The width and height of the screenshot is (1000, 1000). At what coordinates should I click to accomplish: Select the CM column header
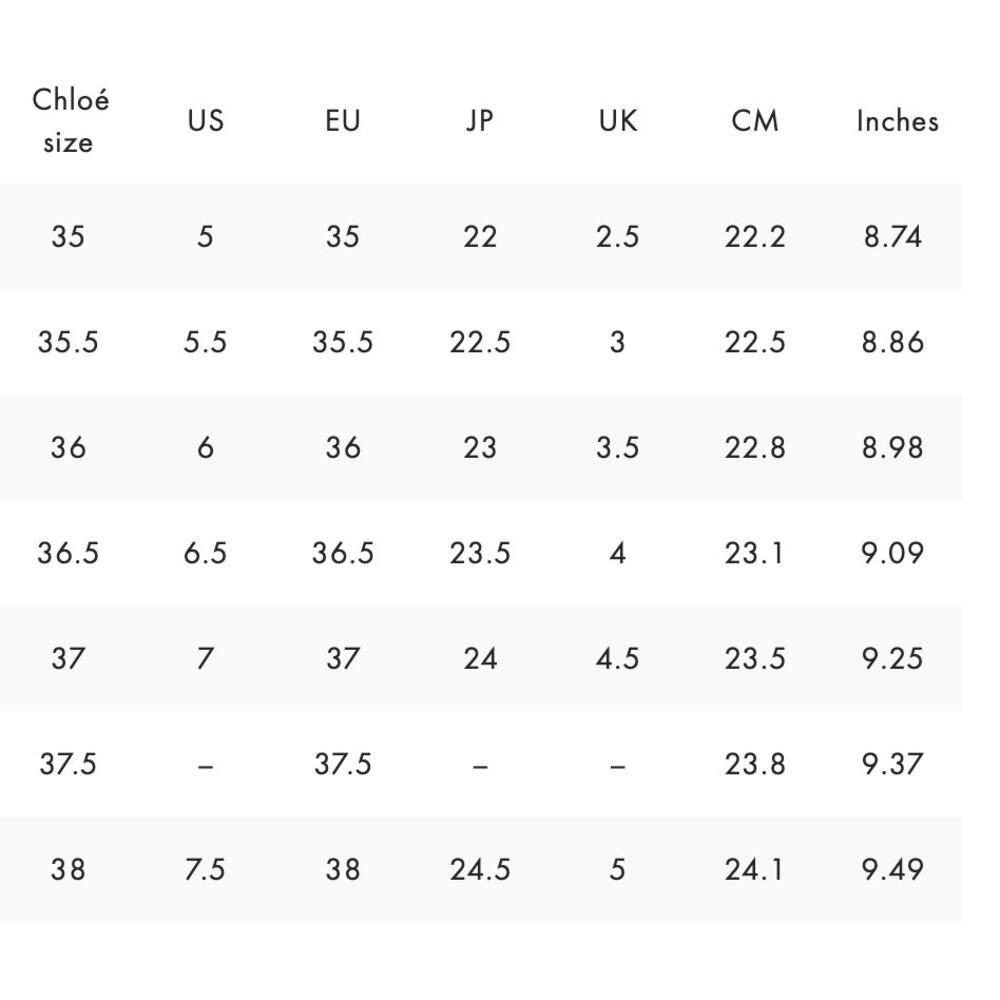pos(754,121)
